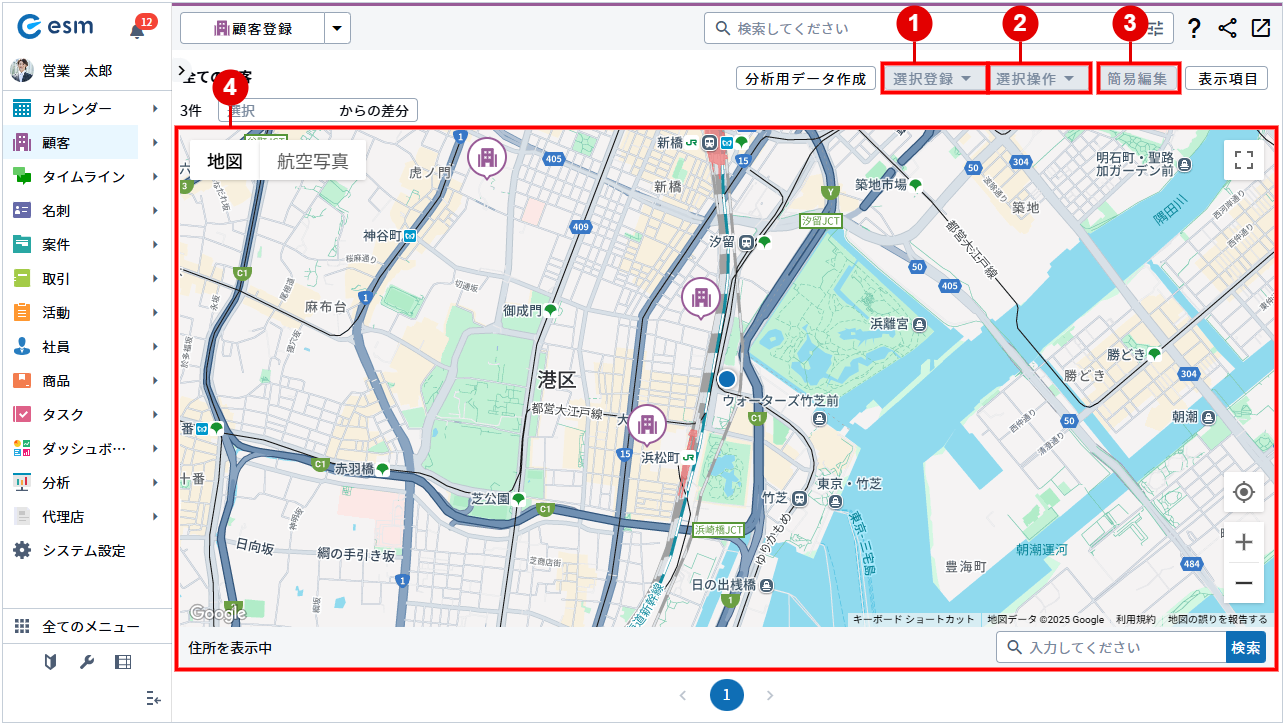Open the notifications bell icon
The width and height of the screenshot is (1284, 724).
pos(138,30)
